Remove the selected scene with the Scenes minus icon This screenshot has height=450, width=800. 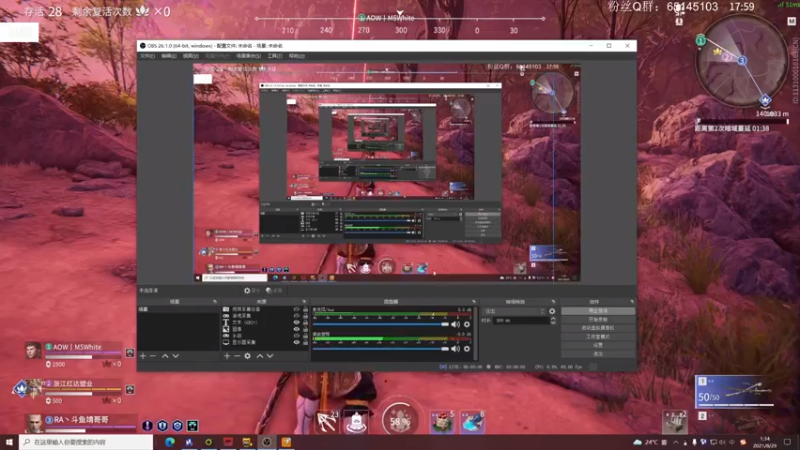(x=153, y=356)
